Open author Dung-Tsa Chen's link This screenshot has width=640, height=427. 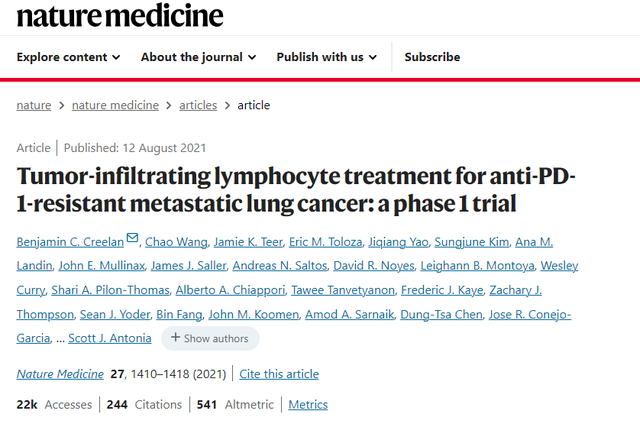(x=441, y=315)
